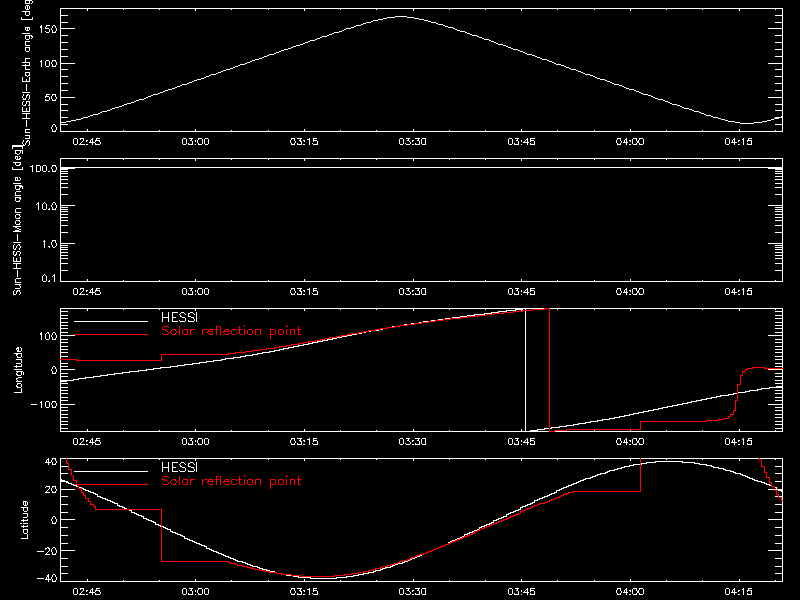Click 04:00 time label under Latitude plot
This screenshot has width=800, height=600.
coord(630,591)
